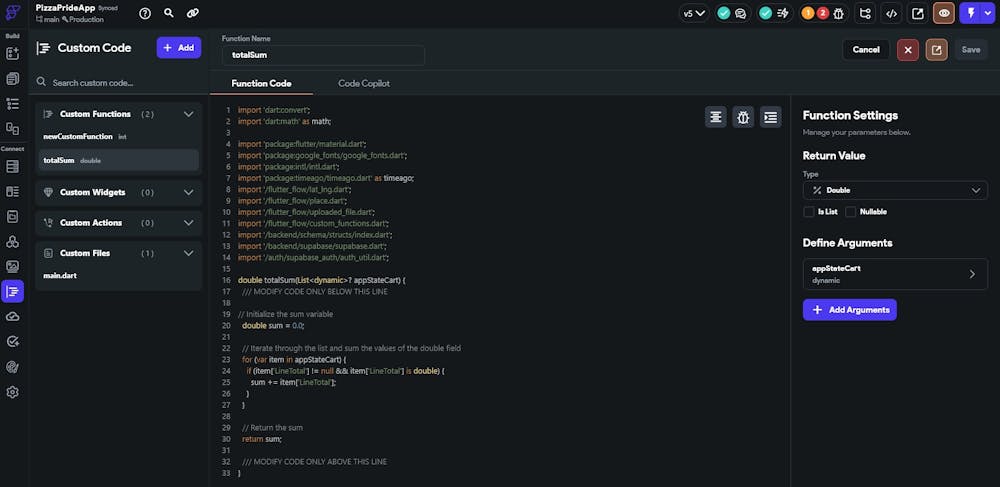The width and height of the screenshot is (1000, 487).
Task: Click the format code icon in the editor
Action: point(716,117)
